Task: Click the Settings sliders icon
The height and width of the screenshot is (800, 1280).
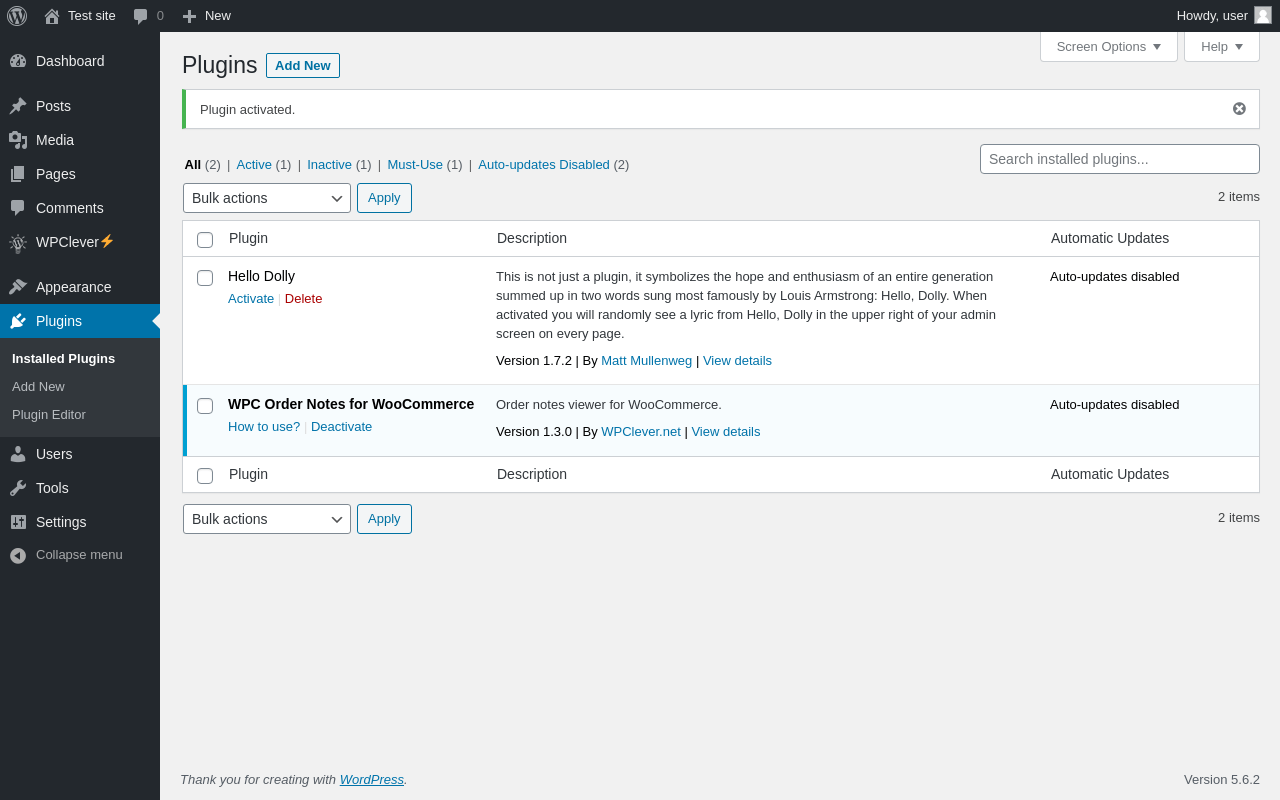Action: [x=18, y=522]
